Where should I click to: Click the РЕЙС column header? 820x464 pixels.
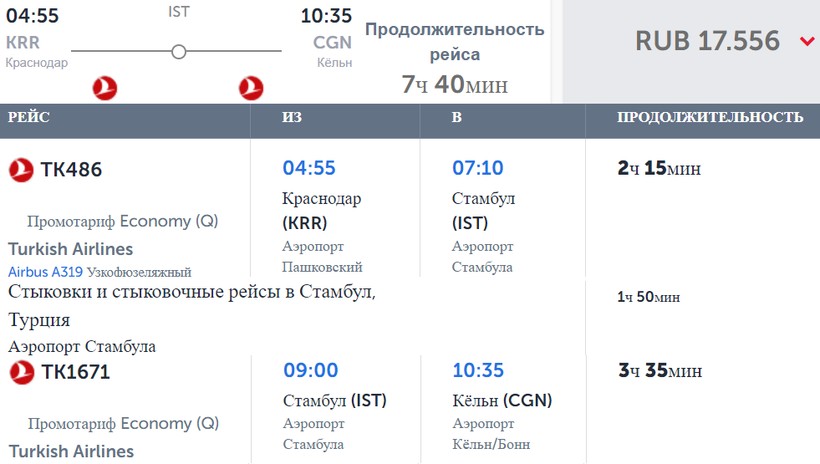click(x=29, y=118)
